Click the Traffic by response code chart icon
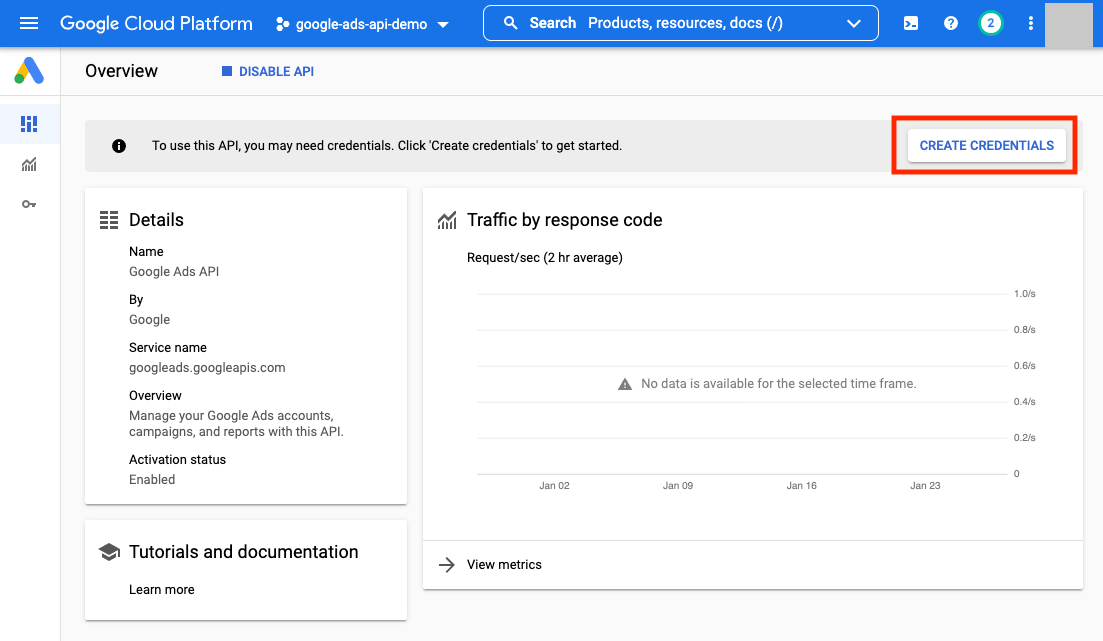This screenshot has height=641, width=1103. coord(447,220)
